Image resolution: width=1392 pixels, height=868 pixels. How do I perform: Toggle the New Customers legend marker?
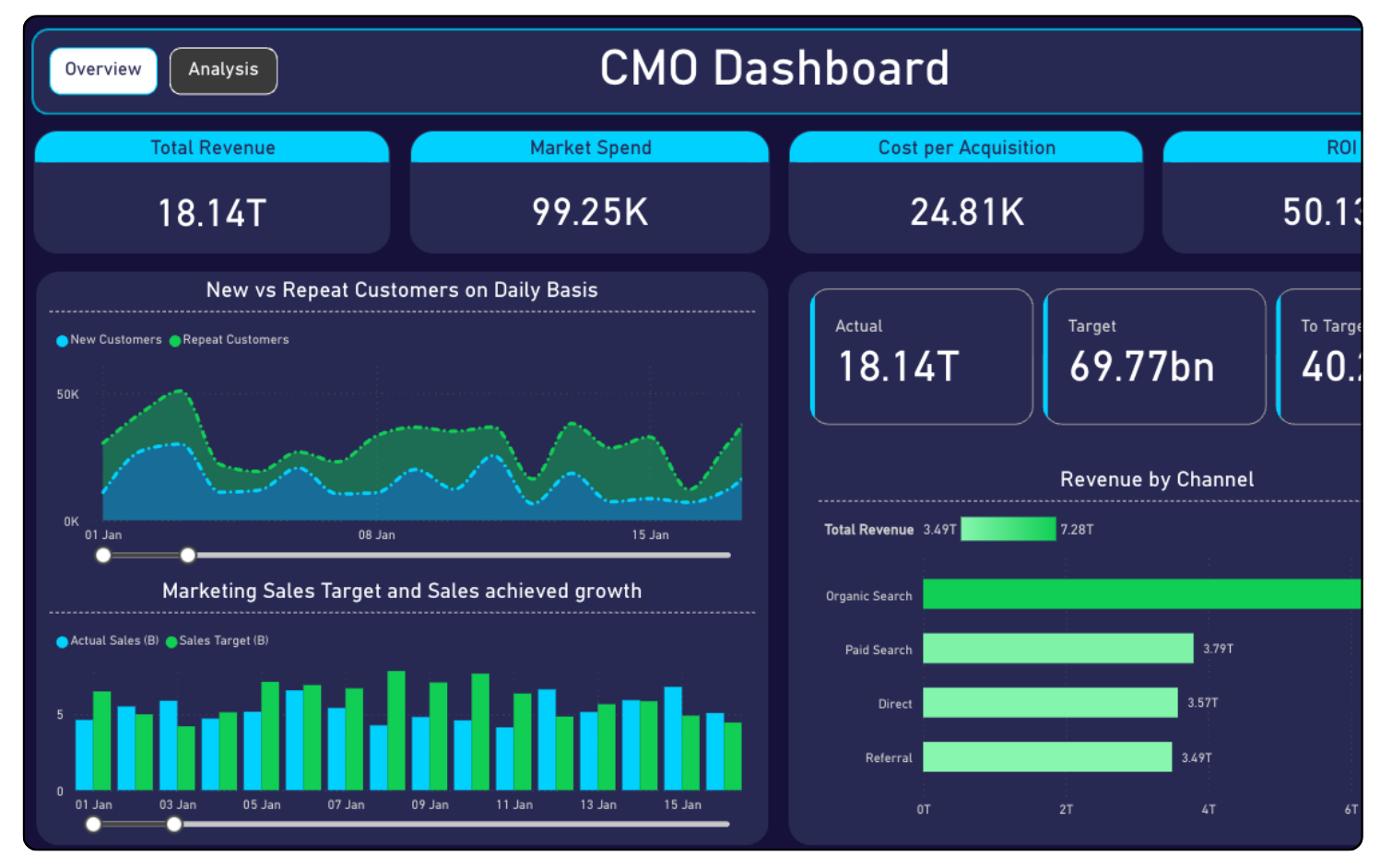62,341
